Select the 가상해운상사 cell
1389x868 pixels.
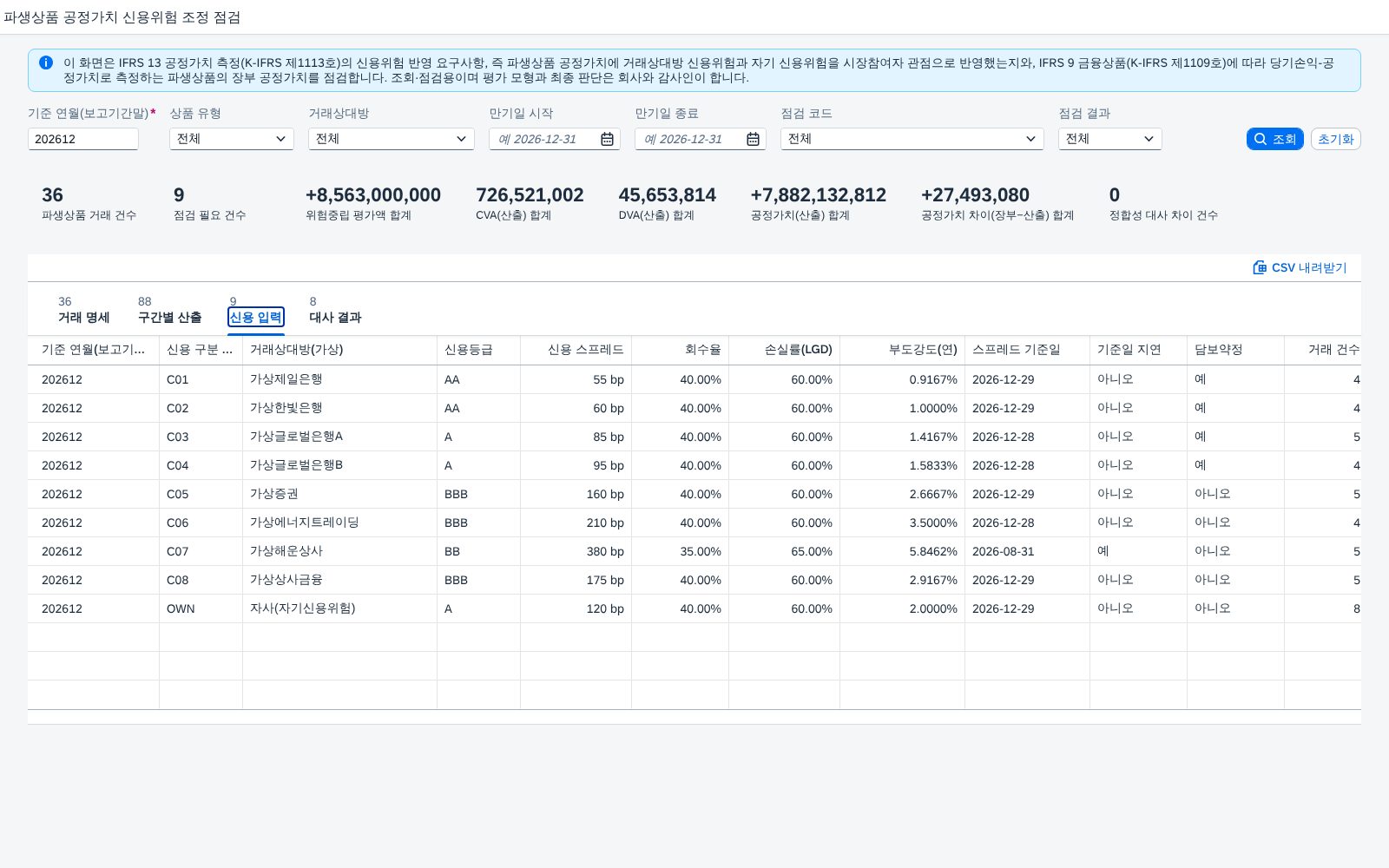[340, 551]
